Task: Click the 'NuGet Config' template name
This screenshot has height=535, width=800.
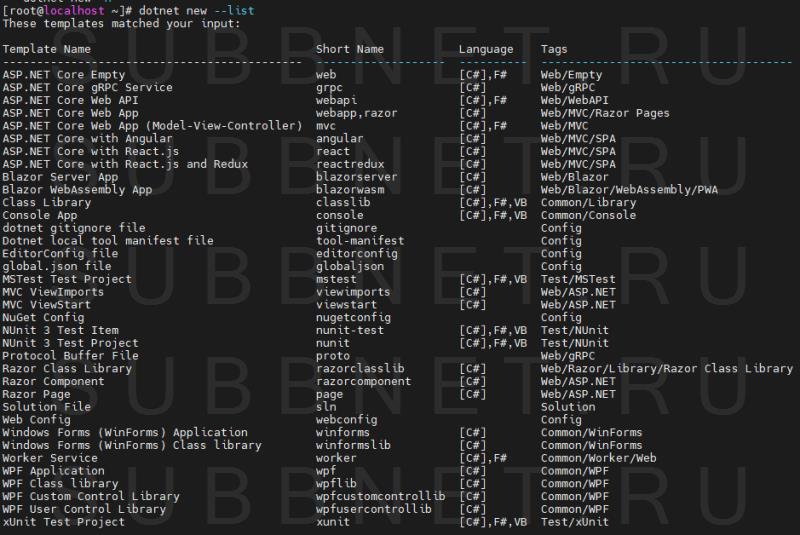Action: point(43,317)
